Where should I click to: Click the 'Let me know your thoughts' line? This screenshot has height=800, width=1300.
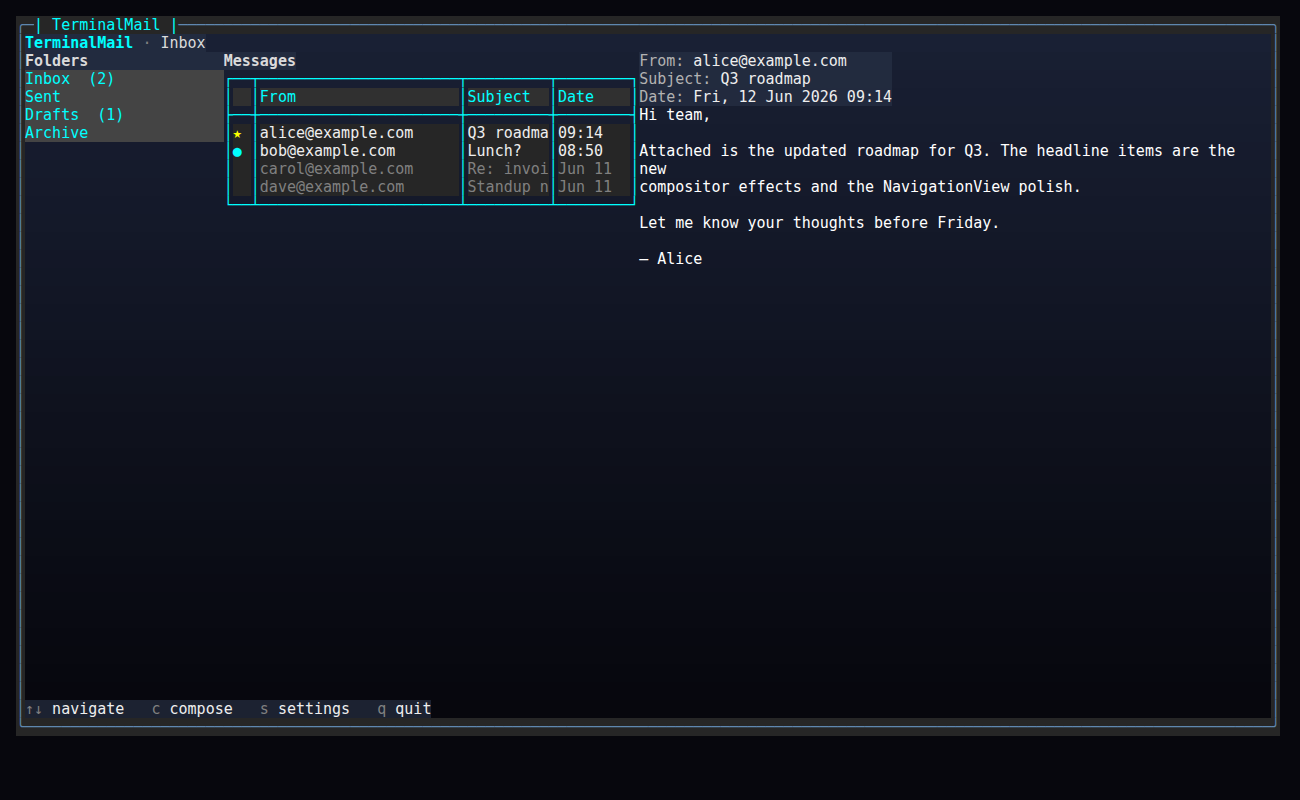click(x=819, y=223)
